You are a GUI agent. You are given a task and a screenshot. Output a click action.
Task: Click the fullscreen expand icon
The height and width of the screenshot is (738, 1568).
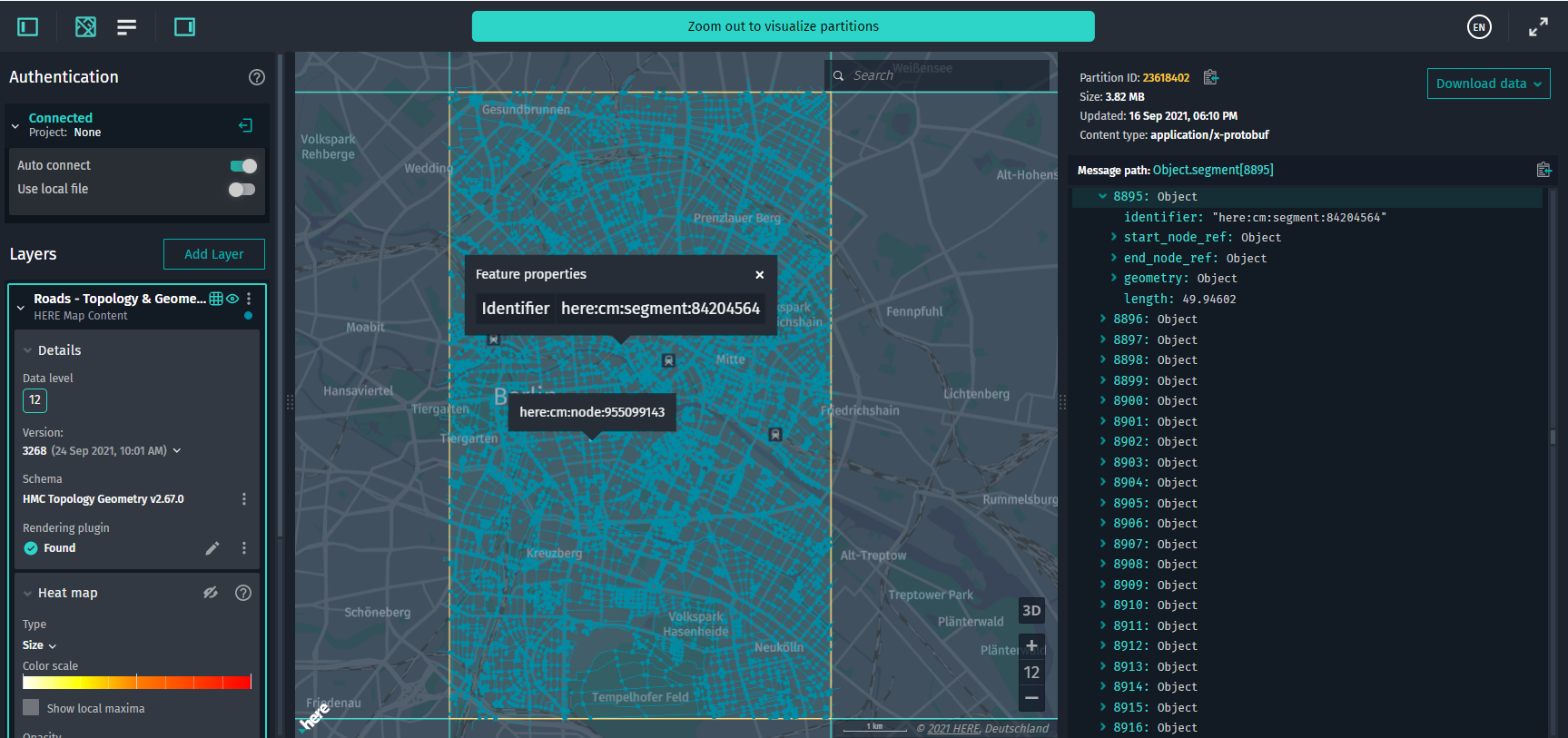(1538, 27)
